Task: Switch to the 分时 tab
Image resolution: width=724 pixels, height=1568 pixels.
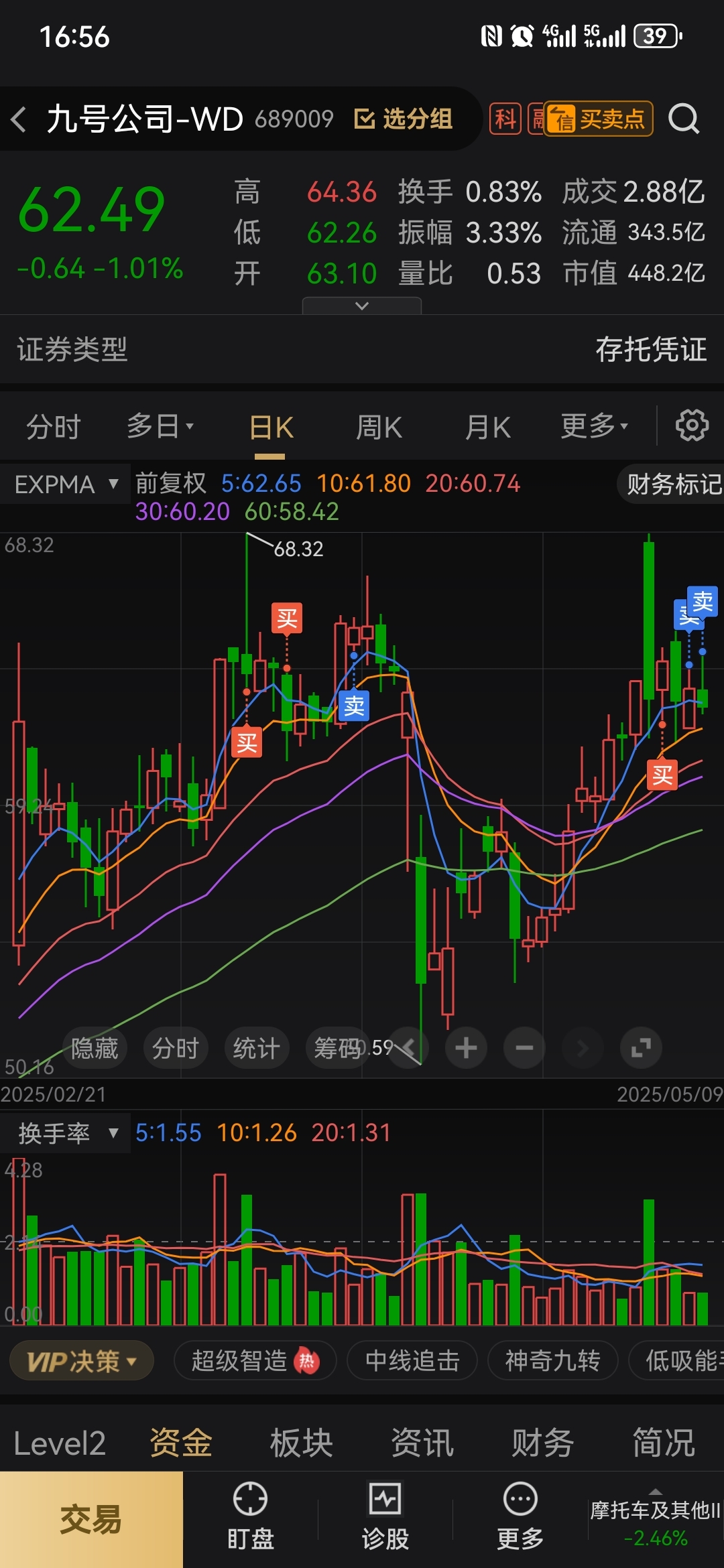Action: pyautogui.click(x=54, y=427)
